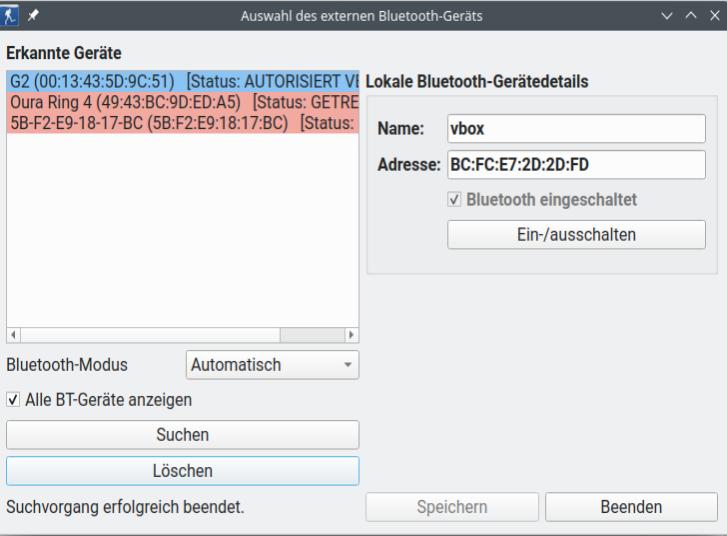The width and height of the screenshot is (727, 536).
Task: Click the list's left scroll arrow
Action: point(13,335)
